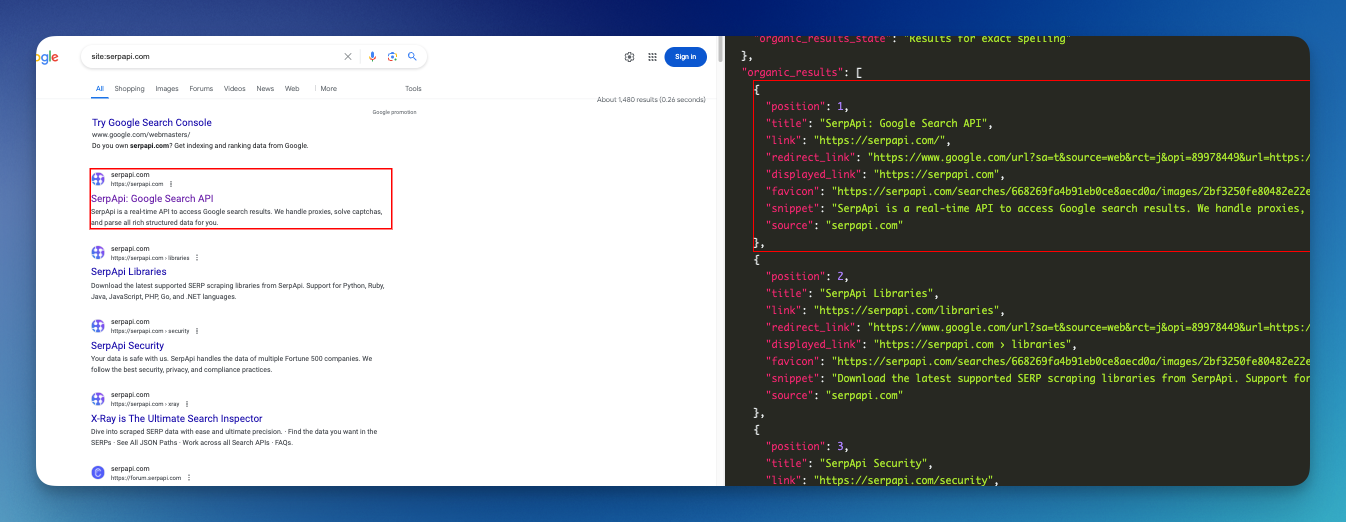Click the "organic_results_state" line in JSON
This screenshot has height=522, width=1346.
[913, 39]
